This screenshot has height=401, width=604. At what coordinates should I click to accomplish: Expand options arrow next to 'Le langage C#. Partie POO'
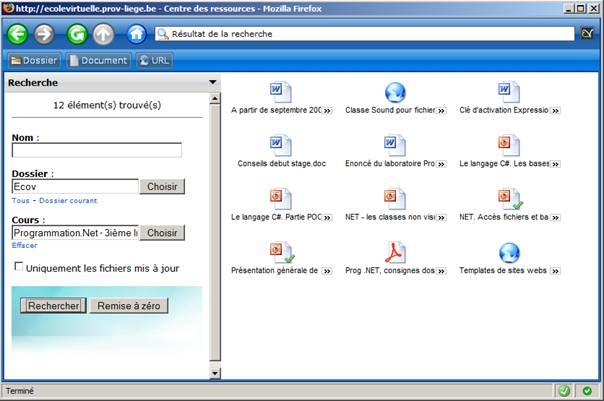point(327,217)
